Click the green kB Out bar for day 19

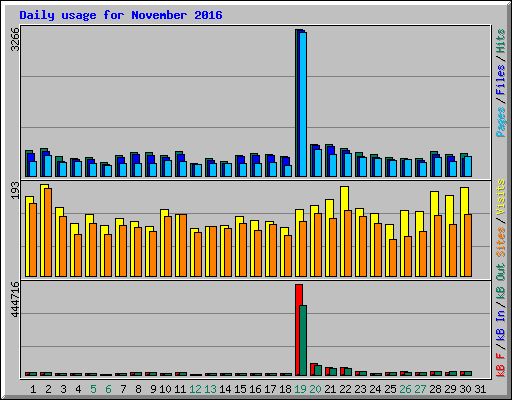[x=303, y=340]
